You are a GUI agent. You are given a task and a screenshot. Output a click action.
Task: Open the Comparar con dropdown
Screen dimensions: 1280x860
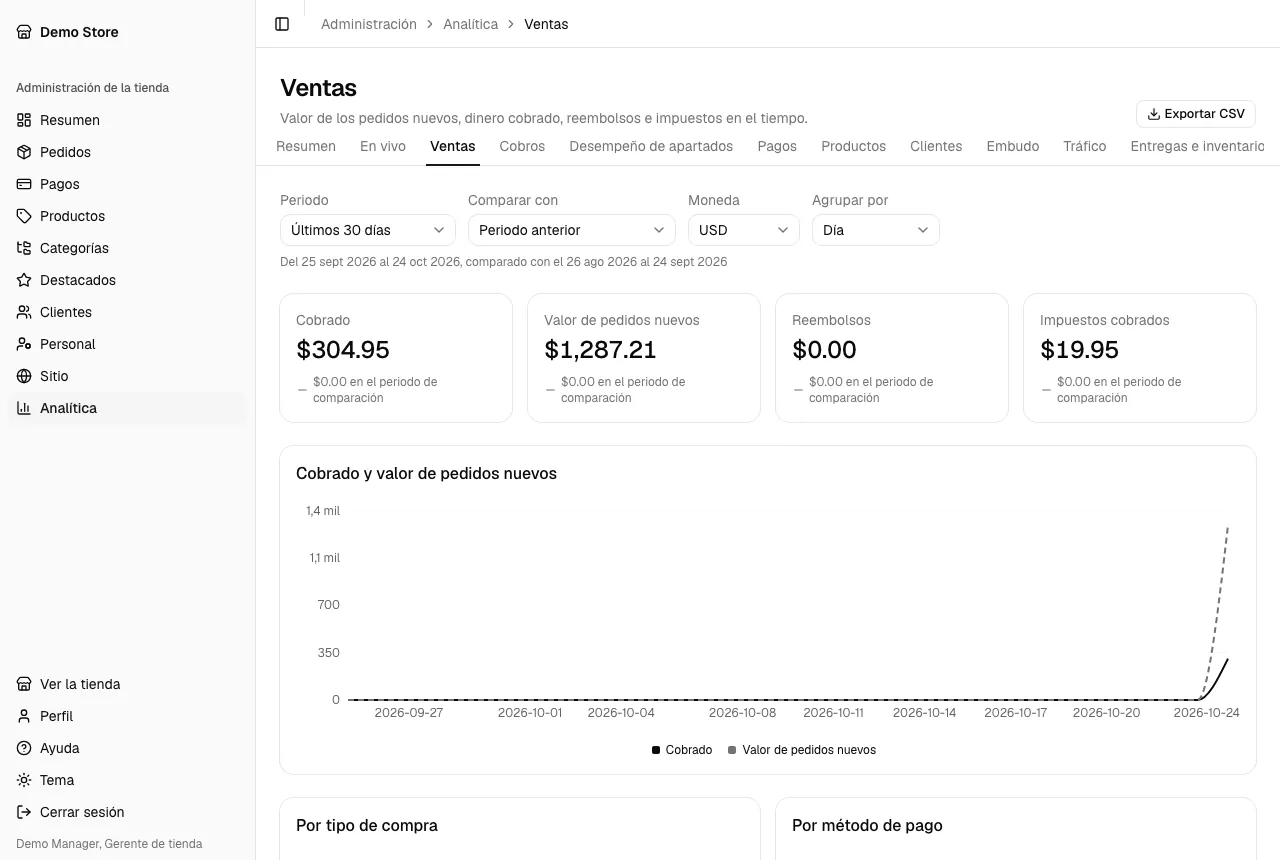tap(572, 230)
